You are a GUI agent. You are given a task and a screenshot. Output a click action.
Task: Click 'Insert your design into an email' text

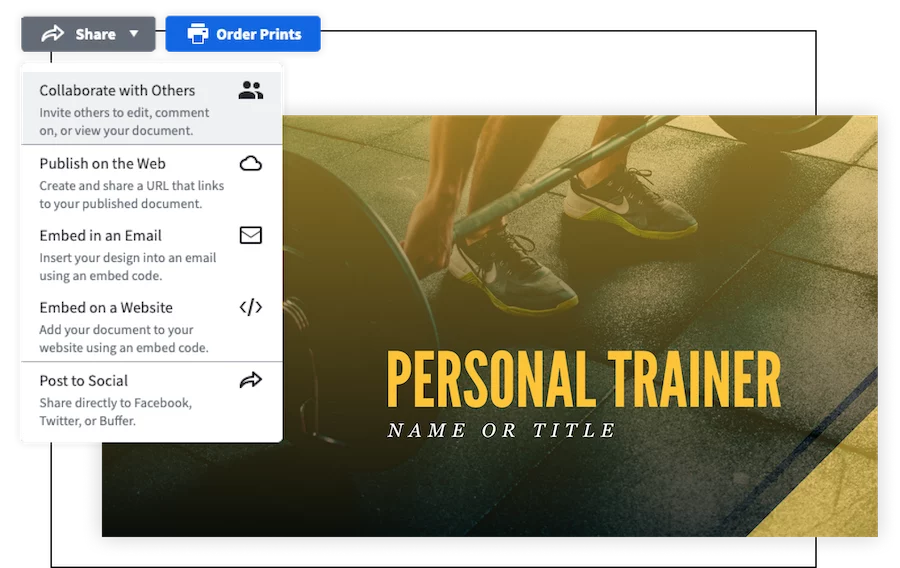coord(127,258)
